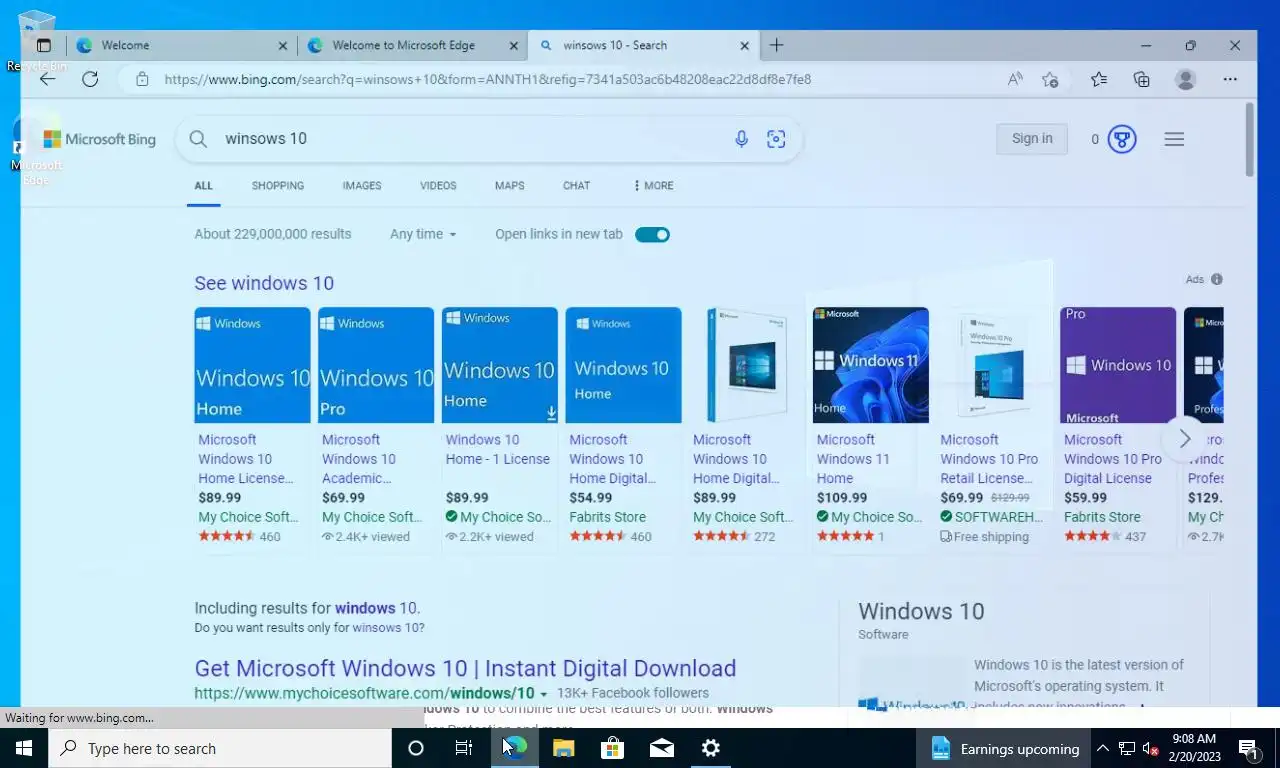Open Edge Settings and more ellipsis
This screenshot has width=1280, height=768.
pos(1230,79)
